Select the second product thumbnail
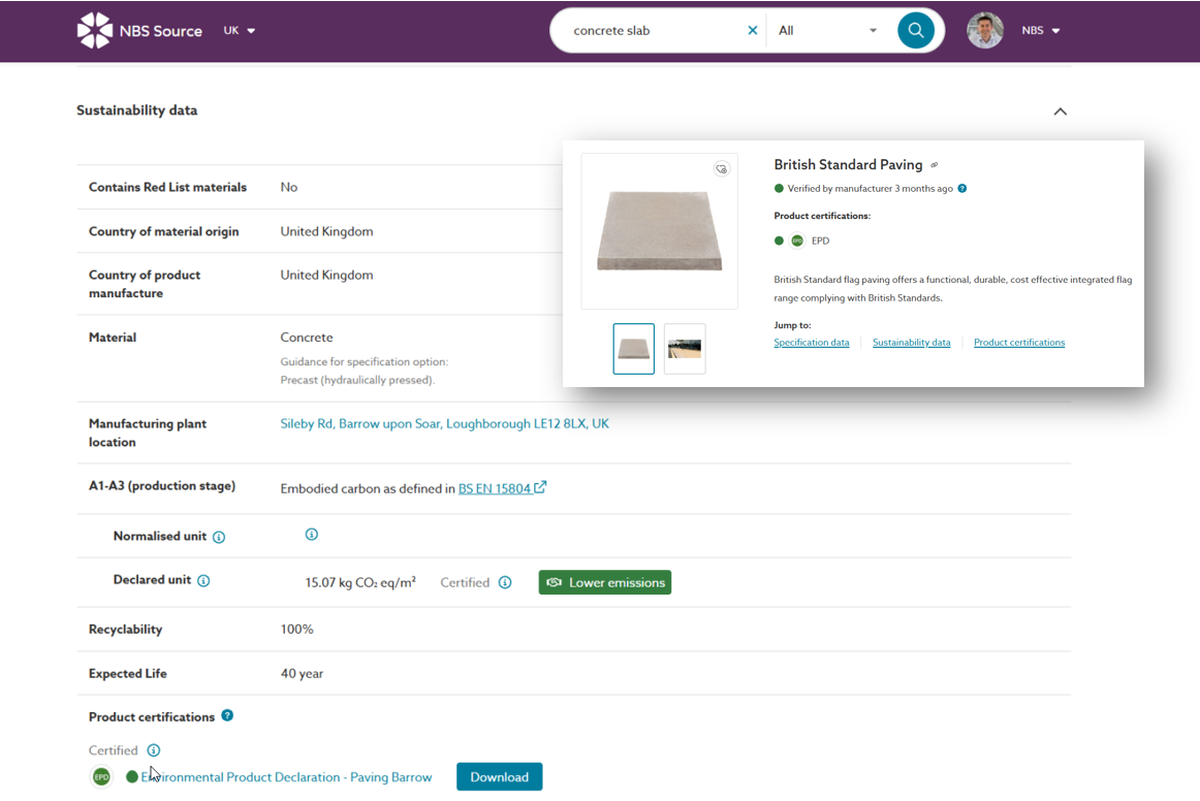The image size is (1200, 801). [685, 349]
